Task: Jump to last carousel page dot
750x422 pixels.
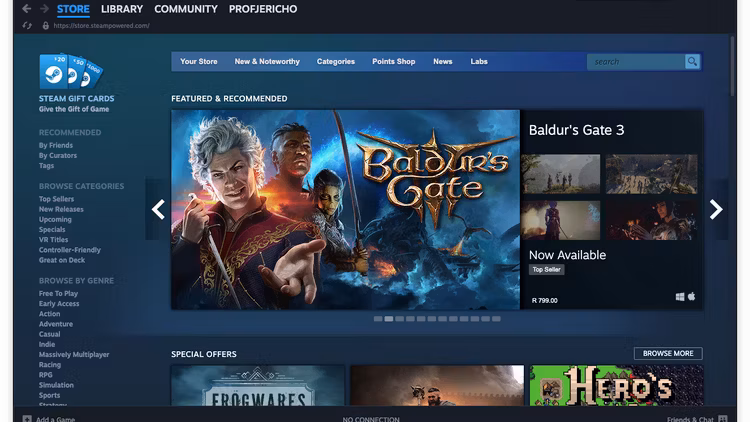Action: (496, 319)
